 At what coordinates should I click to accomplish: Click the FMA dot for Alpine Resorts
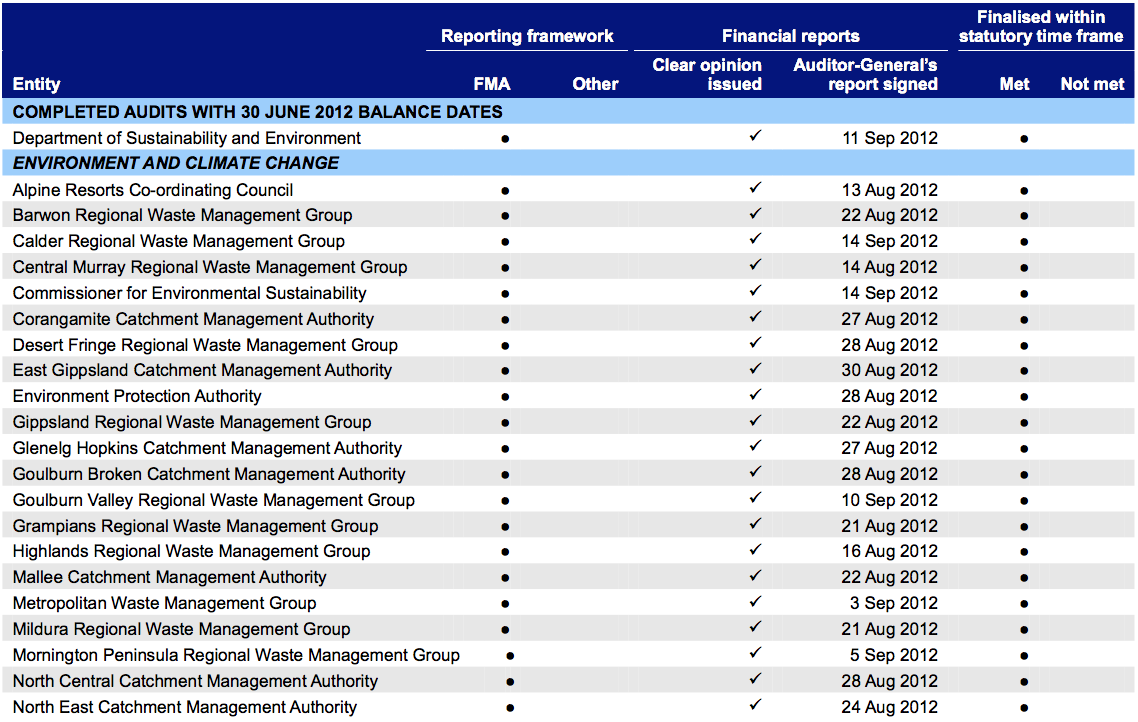click(x=505, y=191)
